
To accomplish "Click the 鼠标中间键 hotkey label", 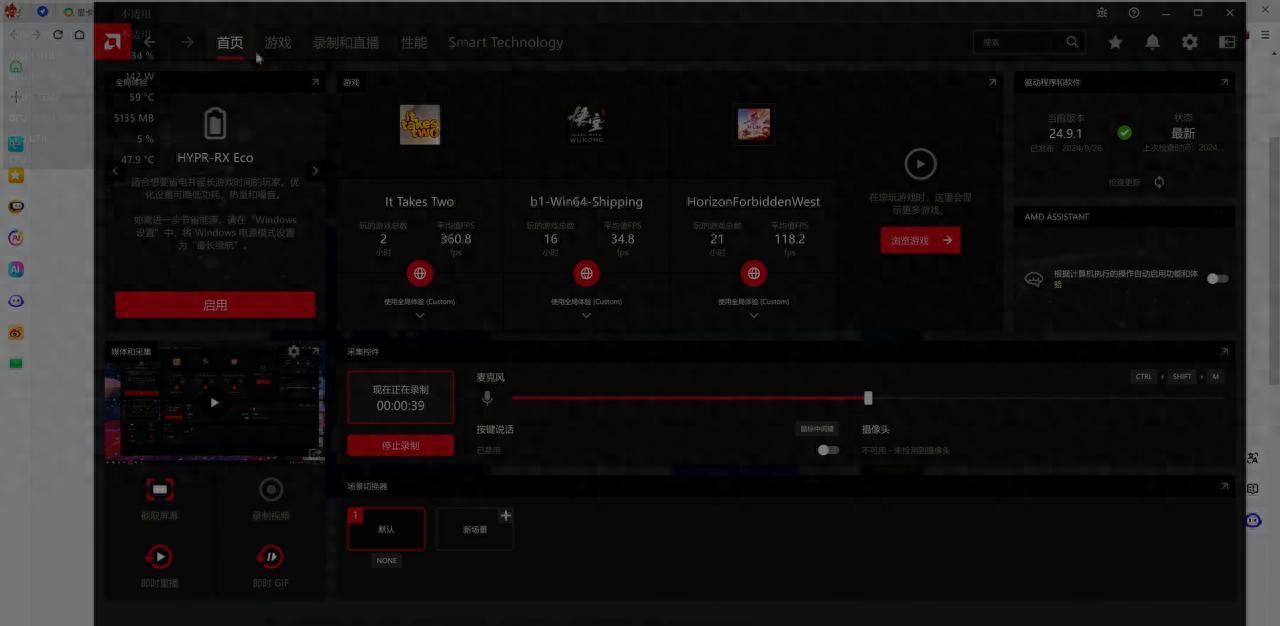I will pyautogui.click(x=816, y=428).
